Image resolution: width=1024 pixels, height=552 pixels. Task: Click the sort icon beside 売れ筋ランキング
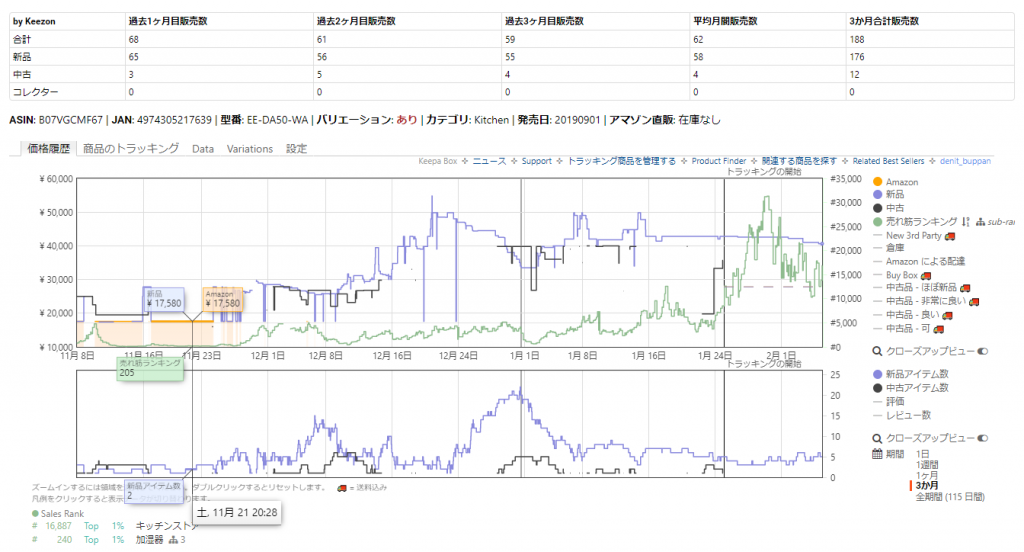coord(966,221)
